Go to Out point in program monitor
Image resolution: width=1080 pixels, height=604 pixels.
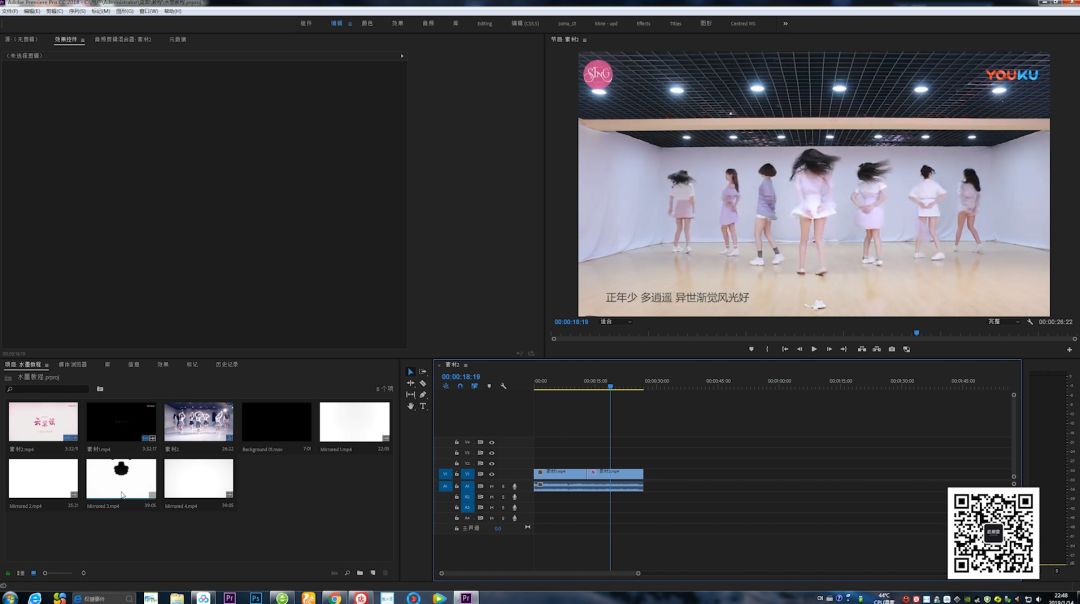844,349
